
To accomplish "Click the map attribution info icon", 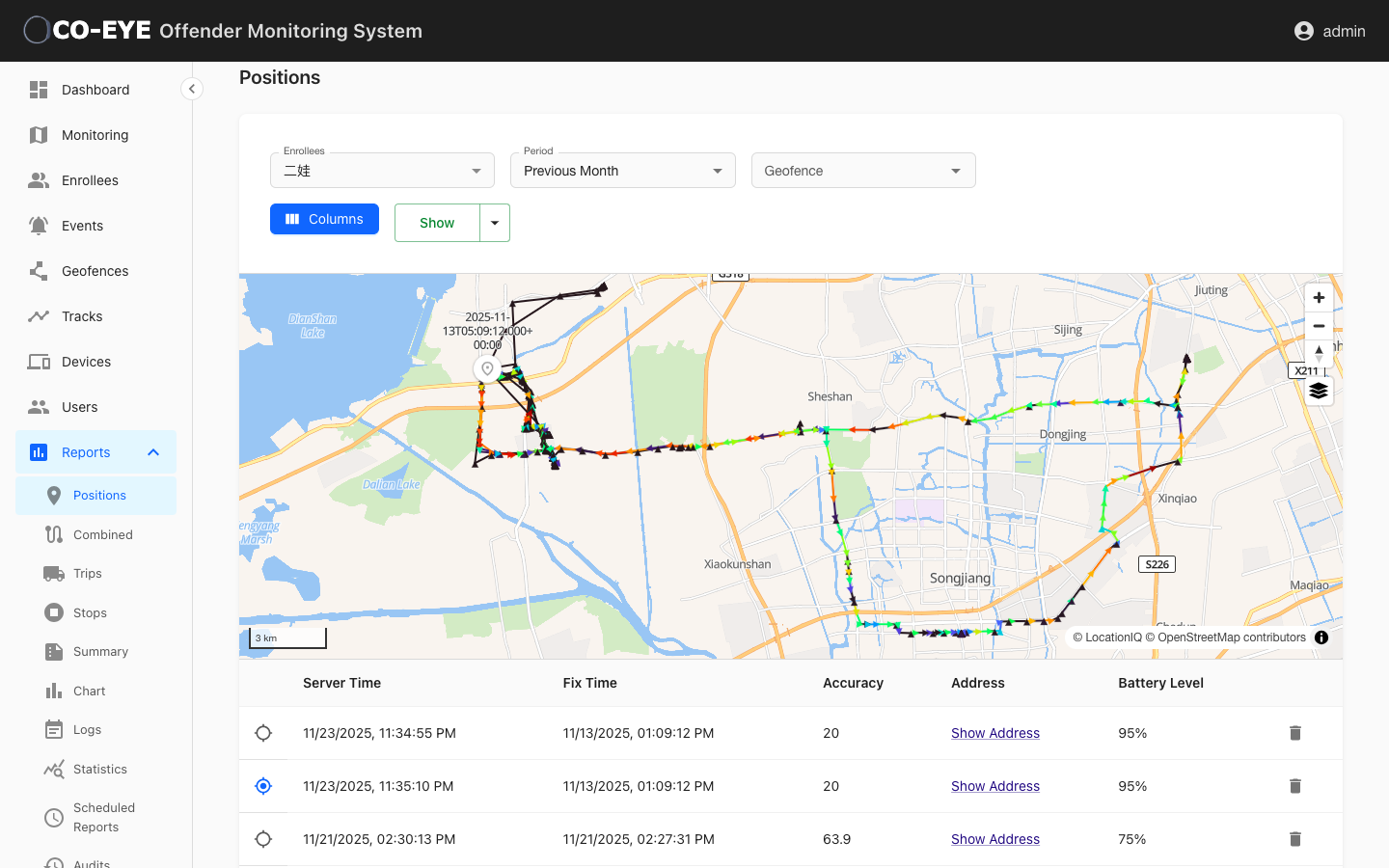I will pyautogui.click(x=1321, y=637).
